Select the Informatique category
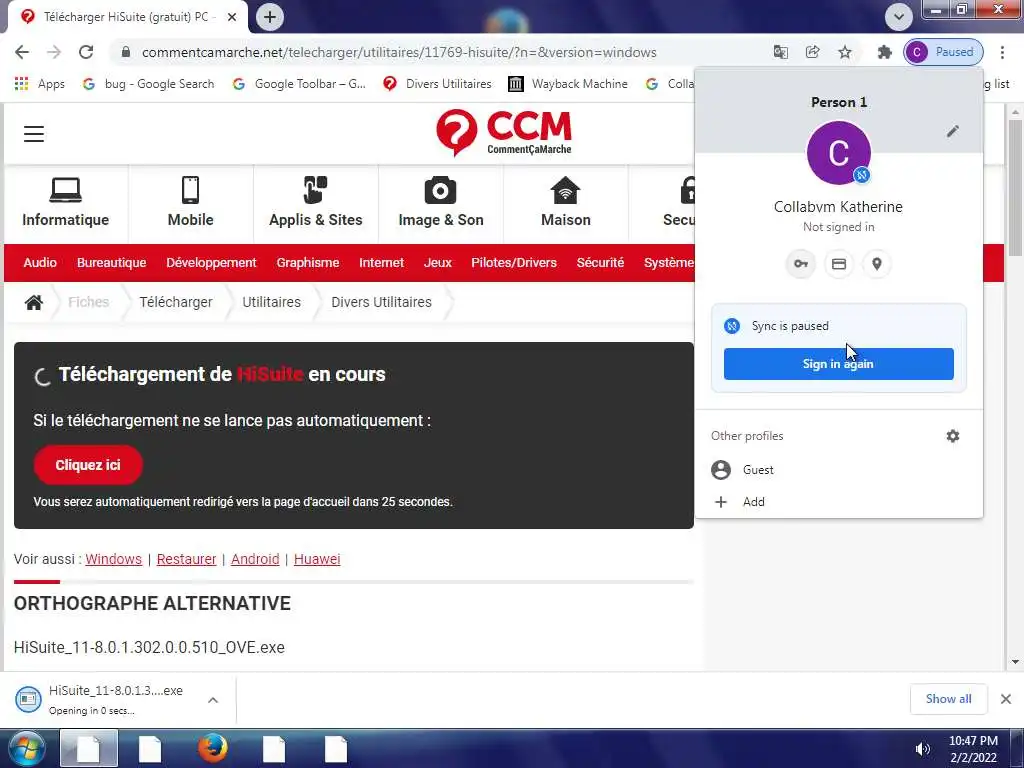Viewport: 1024px width, 768px height. [65, 203]
